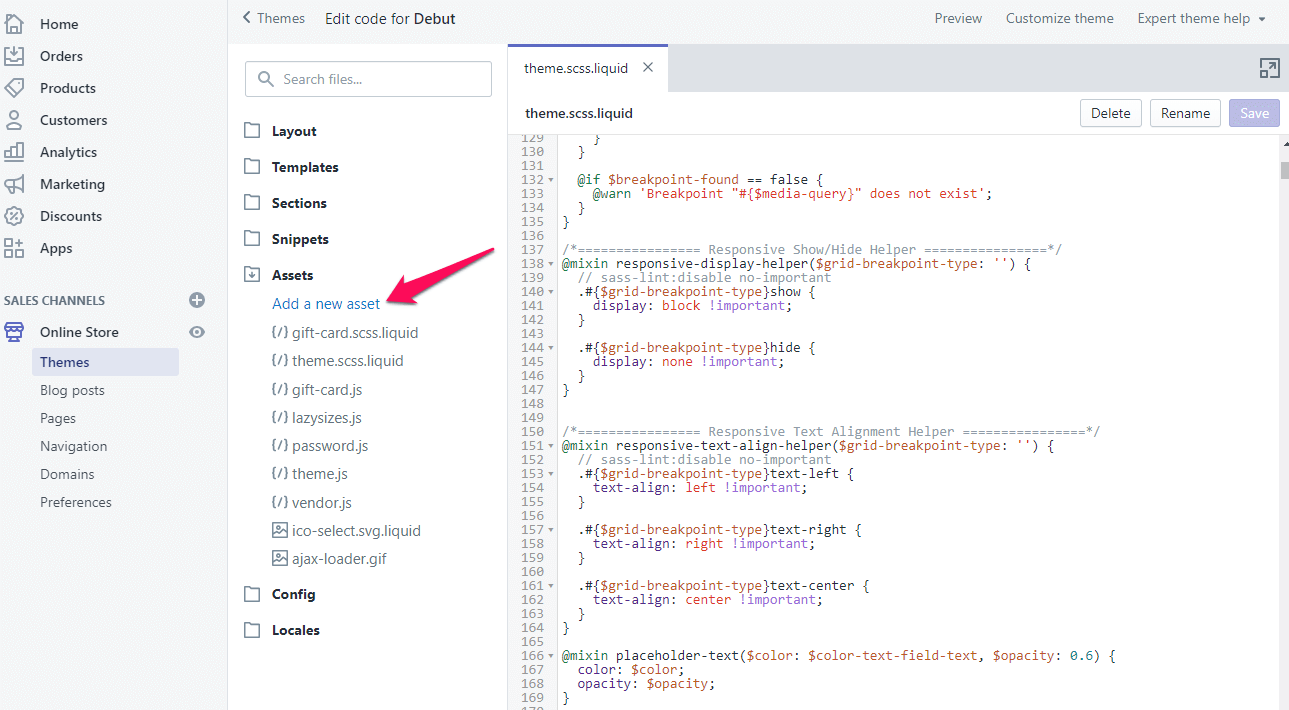Click the Customers person icon

(14, 119)
